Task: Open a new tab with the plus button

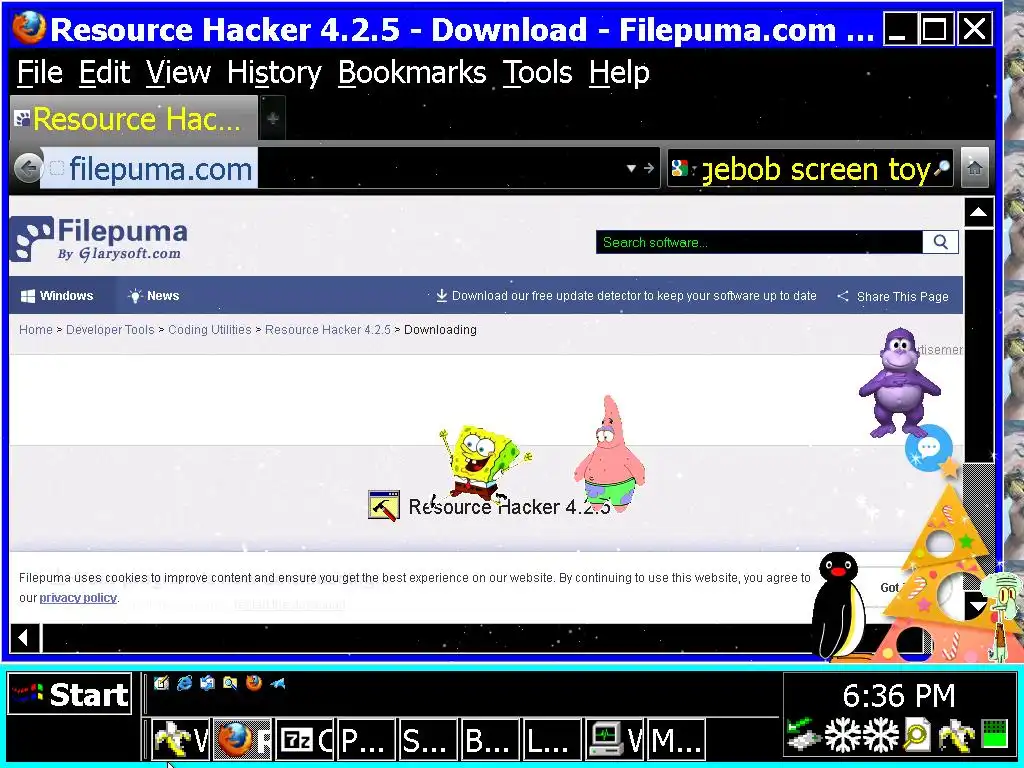Action: click(273, 118)
